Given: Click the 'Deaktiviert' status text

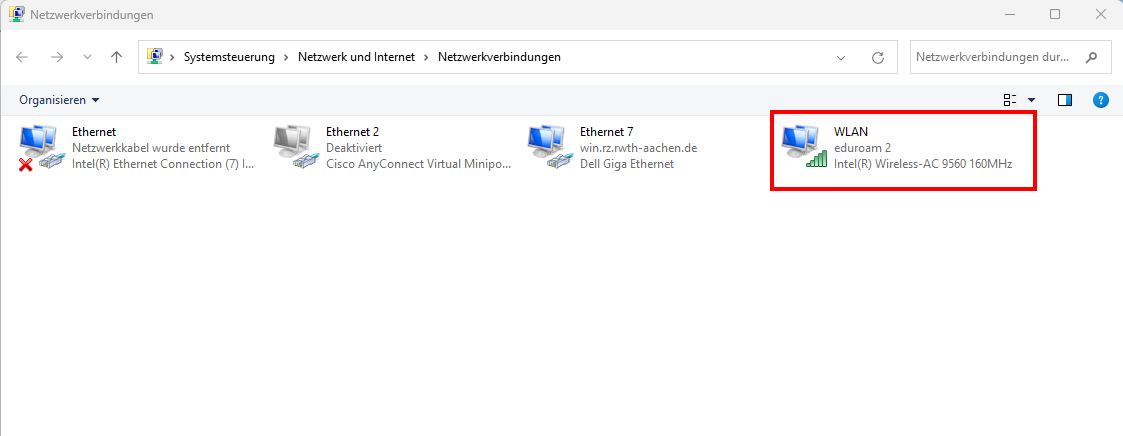Looking at the screenshot, I should click(x=354, y=147).
